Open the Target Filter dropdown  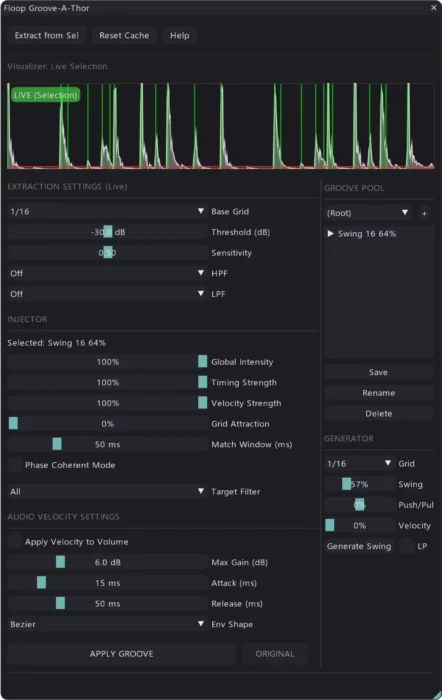click(x=108, y=492)
